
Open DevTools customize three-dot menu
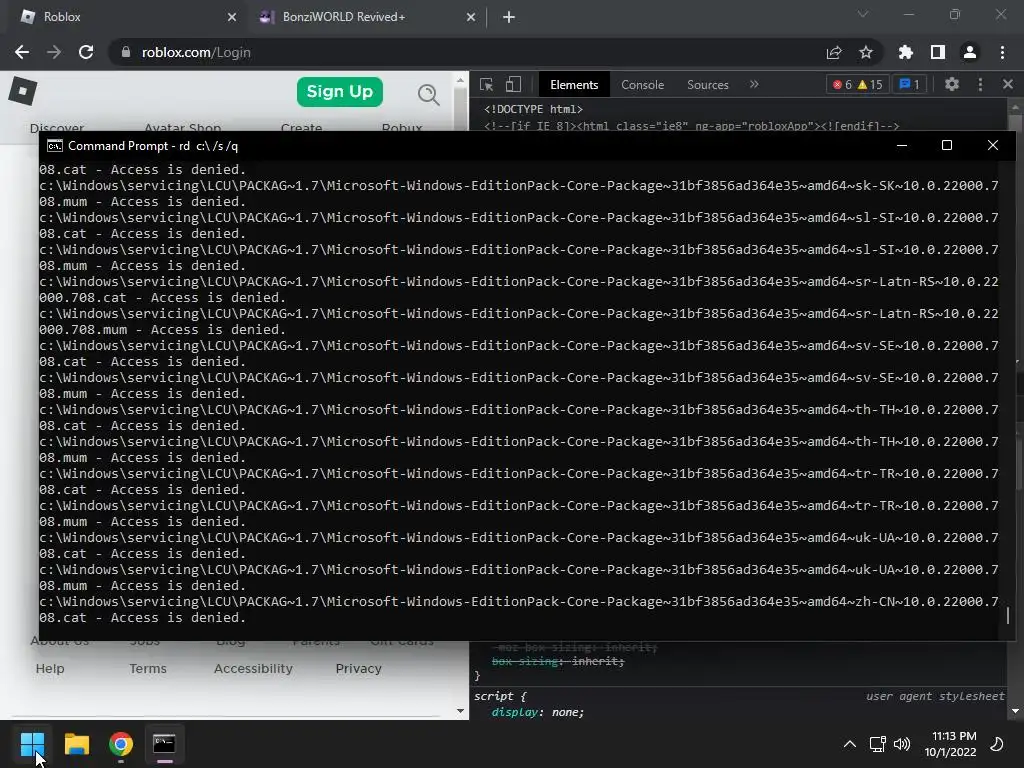[x=980, y=84]
